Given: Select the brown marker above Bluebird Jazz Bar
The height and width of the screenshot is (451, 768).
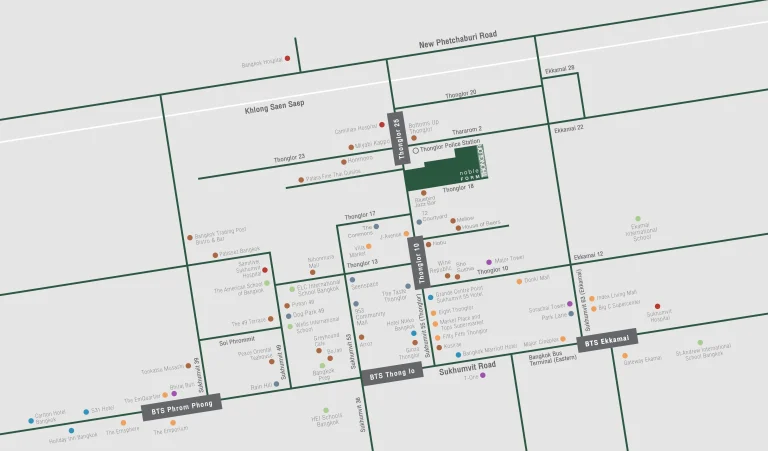Looking at the screenshot, I should (x=424, y=193).
